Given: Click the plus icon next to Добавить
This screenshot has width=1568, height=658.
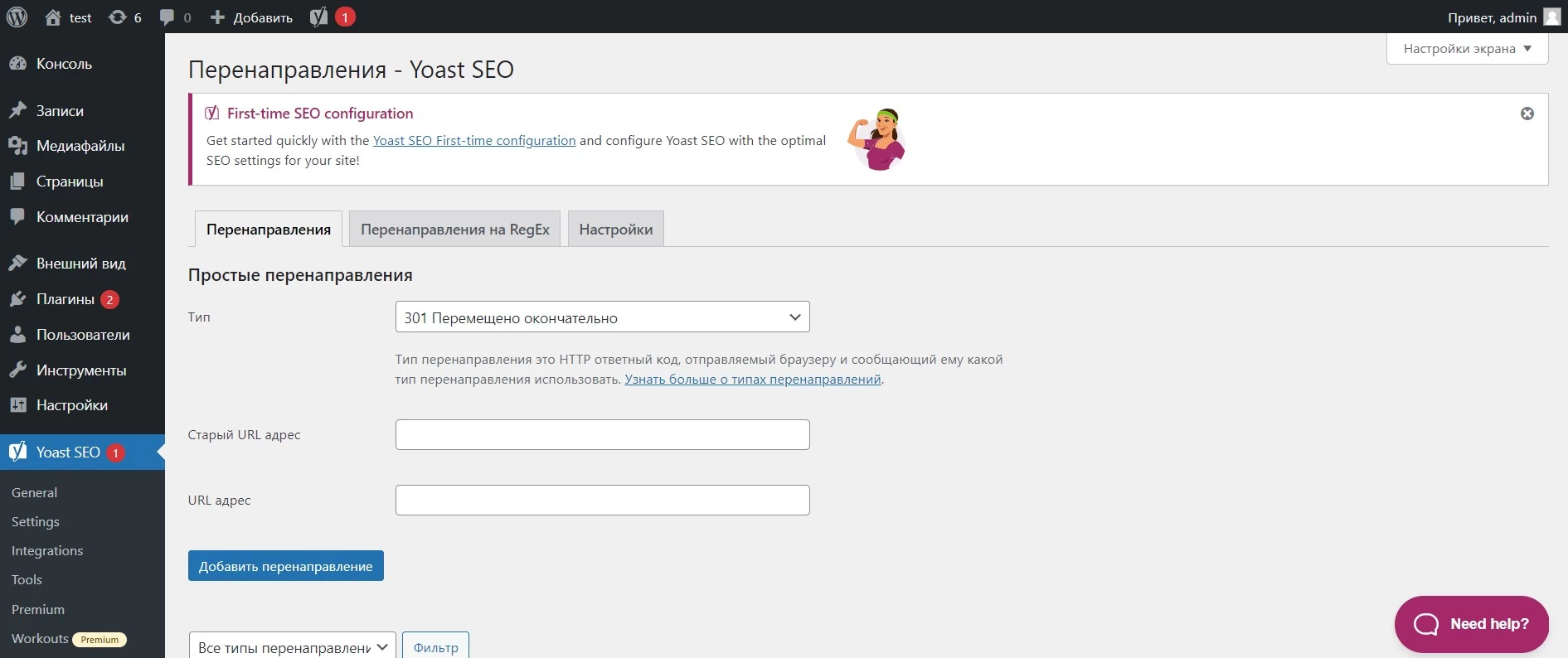Looking at the screenshot, I should coord(217,17).
